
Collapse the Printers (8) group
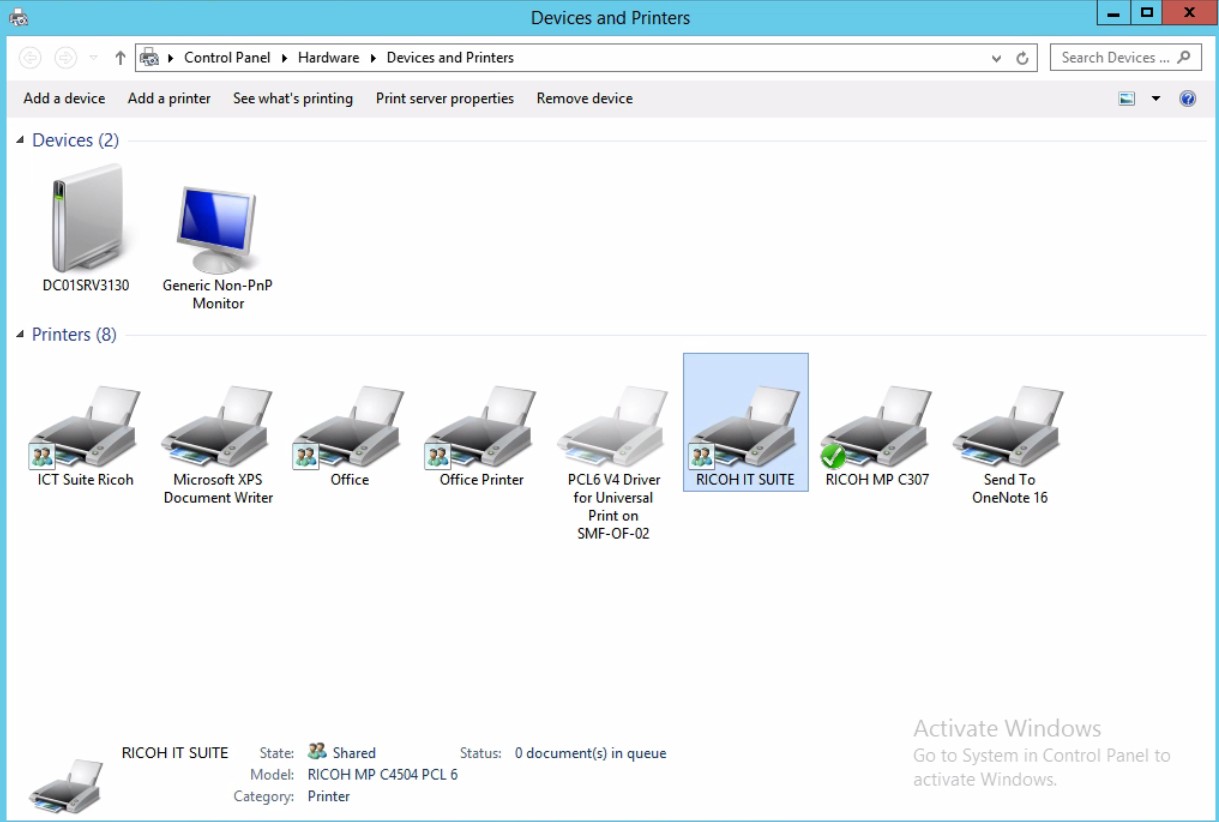(x=20, y=335)
